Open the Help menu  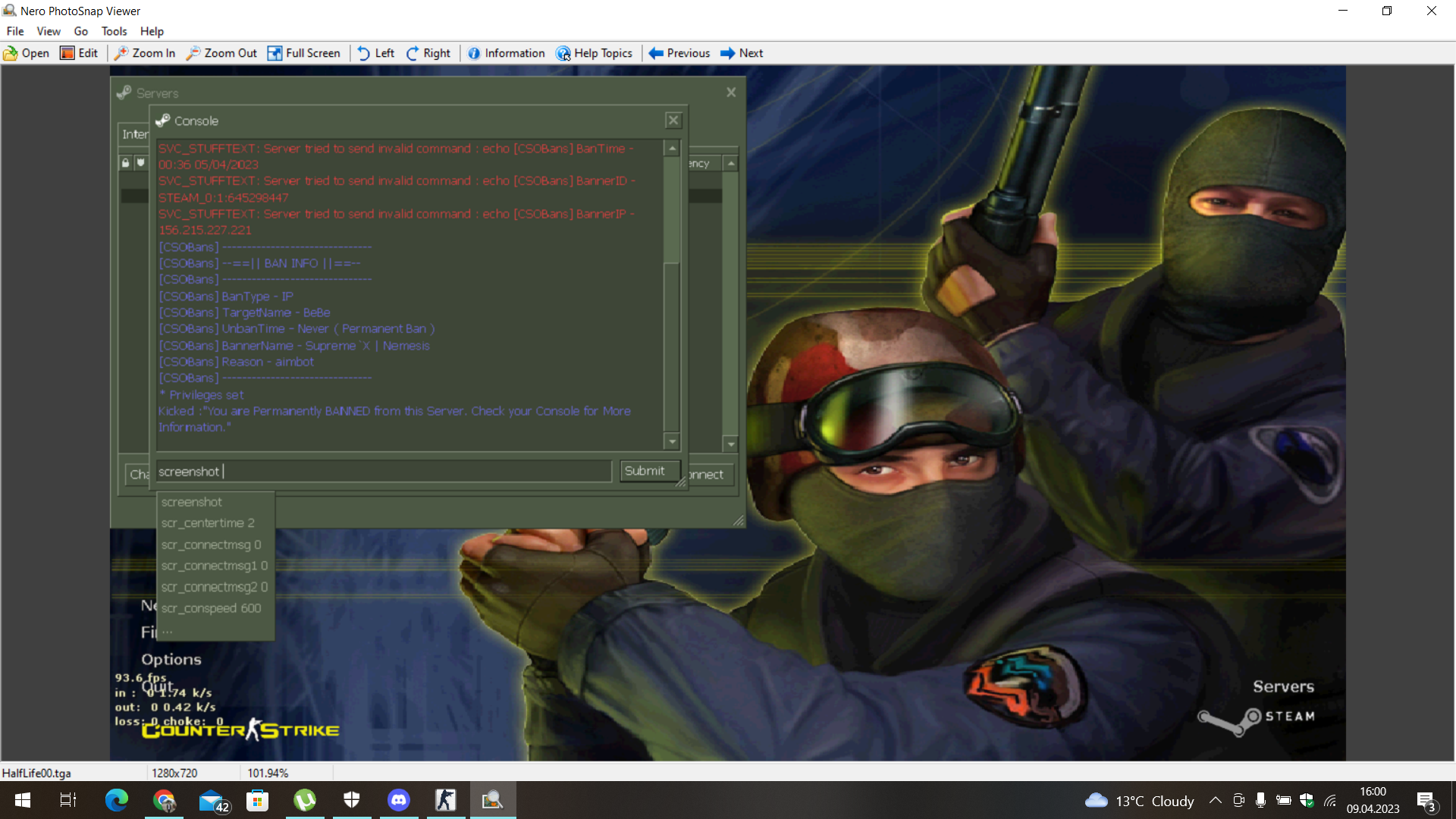coord(152,31)
